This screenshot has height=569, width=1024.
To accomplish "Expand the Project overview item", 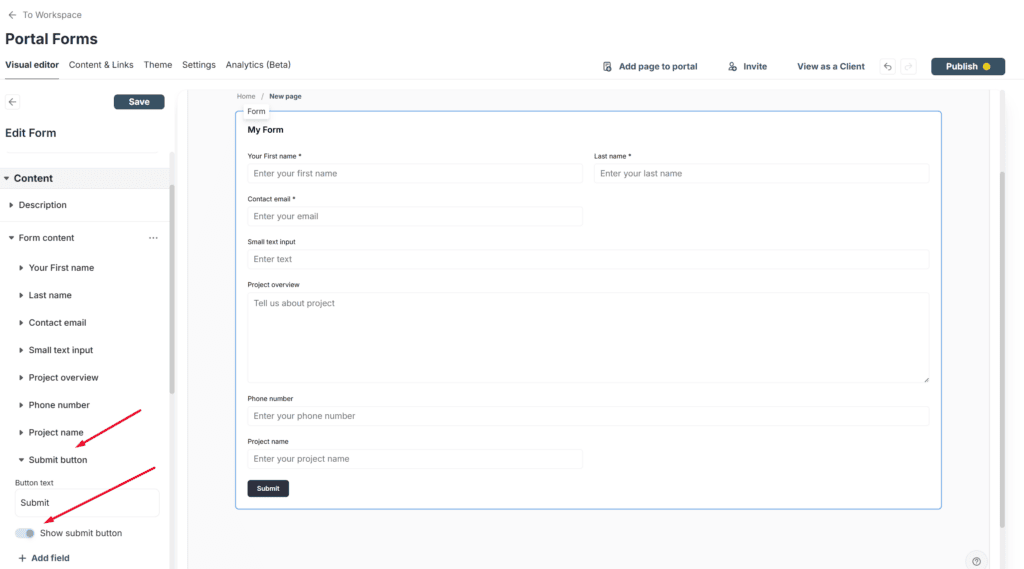I will point(21,378).
